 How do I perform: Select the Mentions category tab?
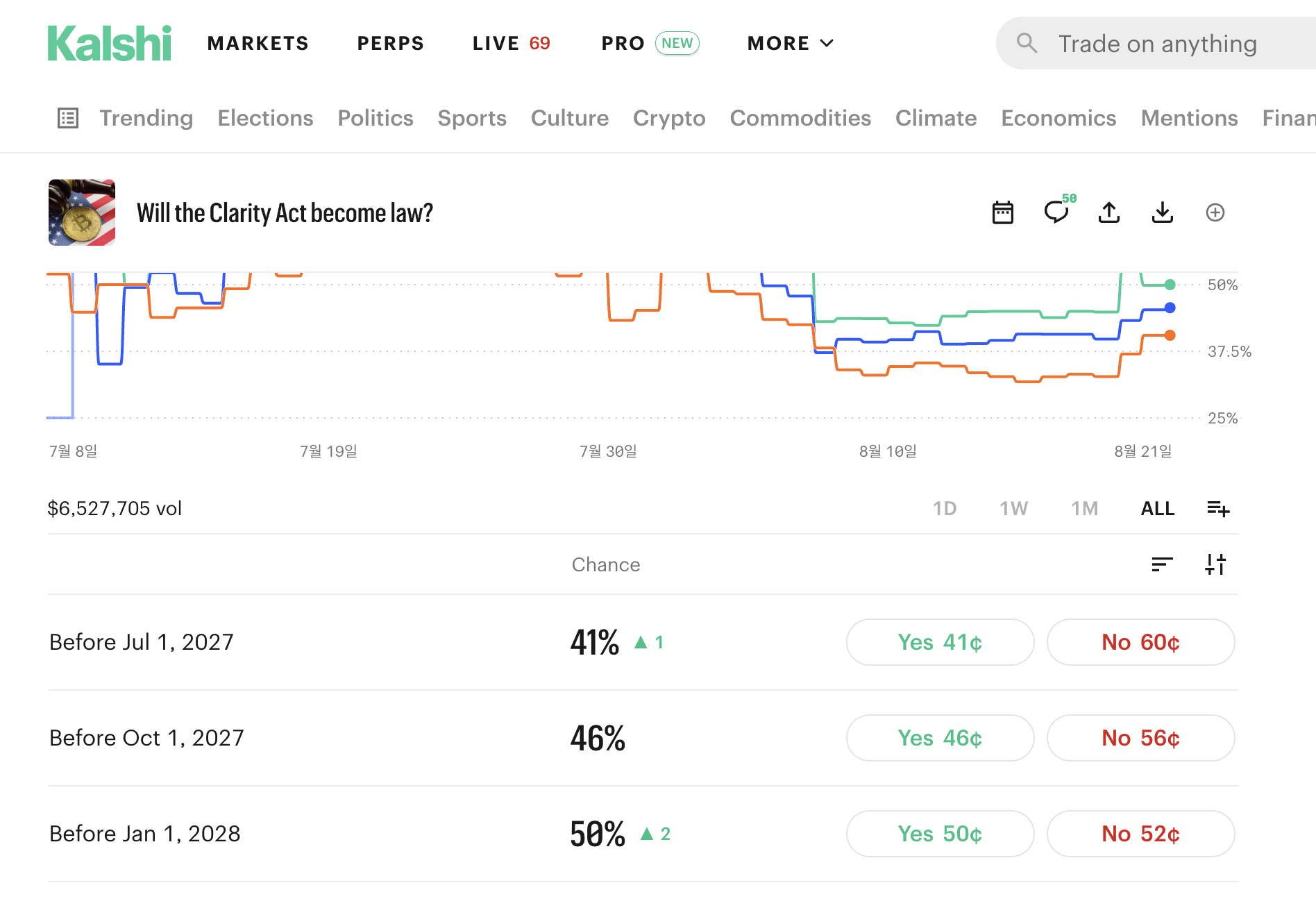(x=1190, y=118)
